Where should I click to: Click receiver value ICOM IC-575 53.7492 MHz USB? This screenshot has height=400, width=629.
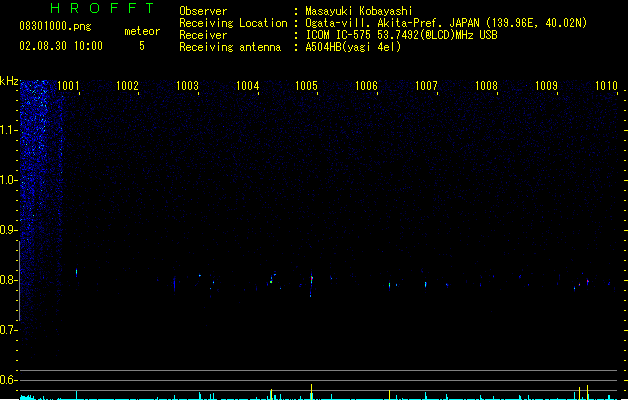401,35
